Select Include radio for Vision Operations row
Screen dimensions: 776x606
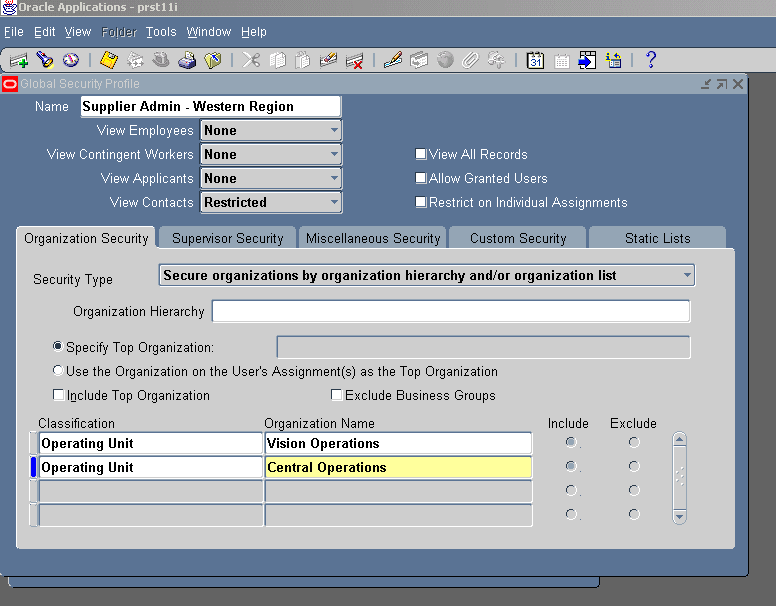click(x=571, y=442)
